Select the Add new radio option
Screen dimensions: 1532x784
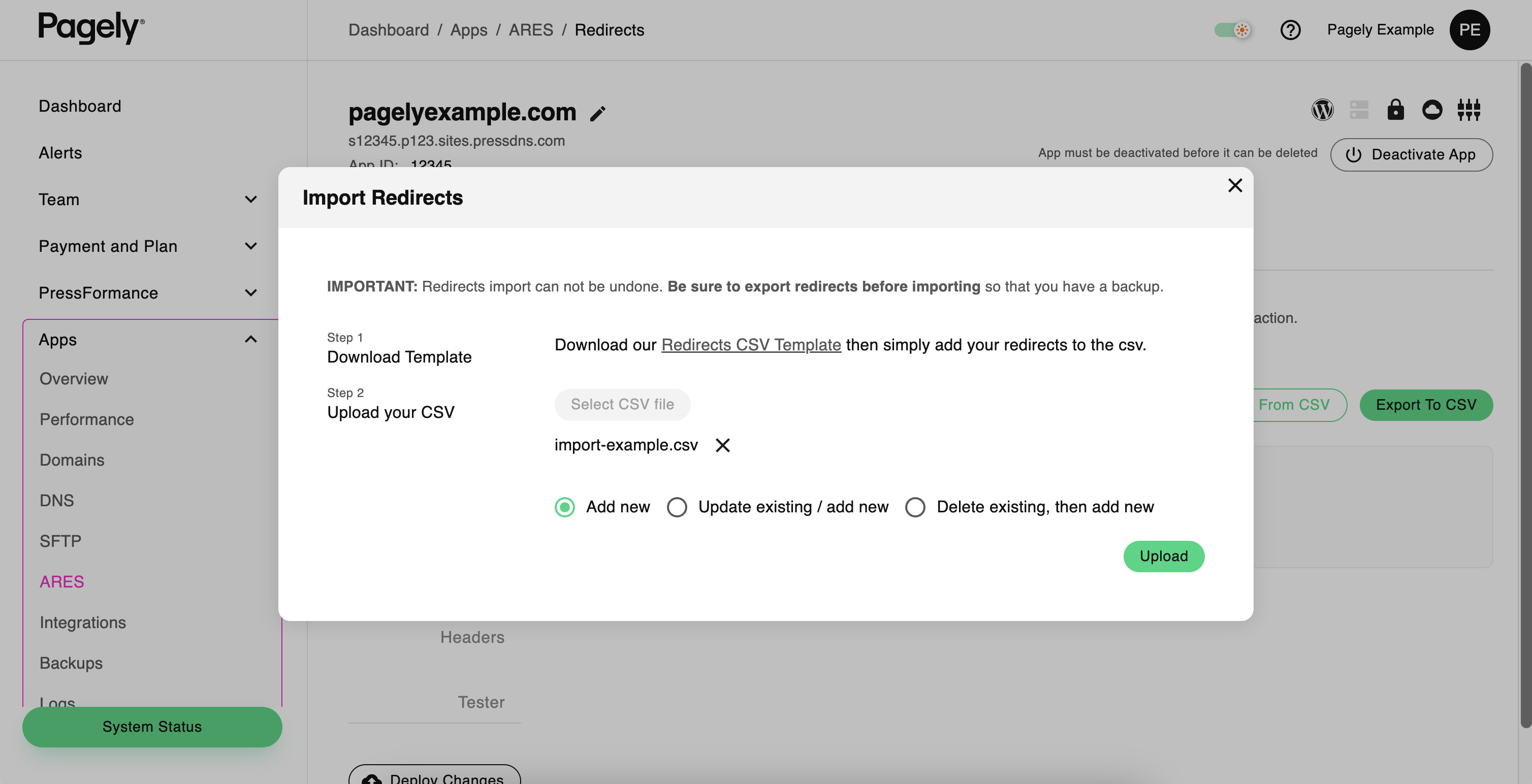(x=564, y=507)
